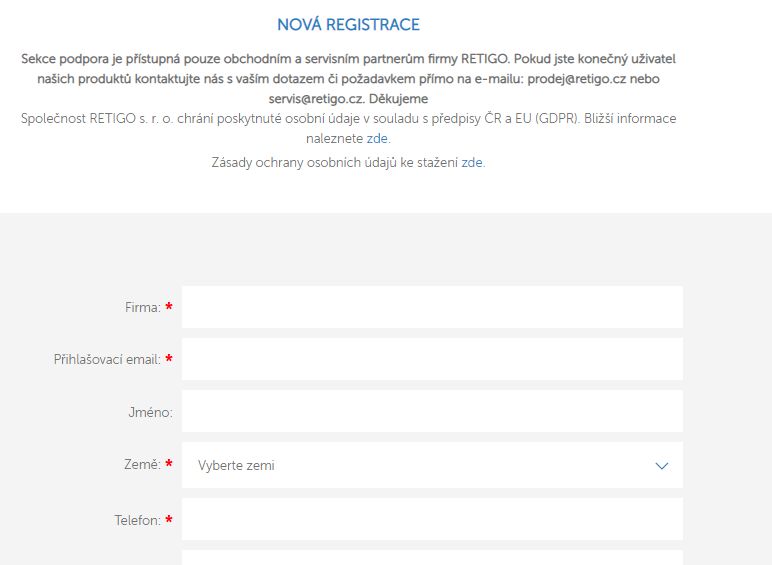Click the red asterisk beside Přihlašovací email

(169, 359)
